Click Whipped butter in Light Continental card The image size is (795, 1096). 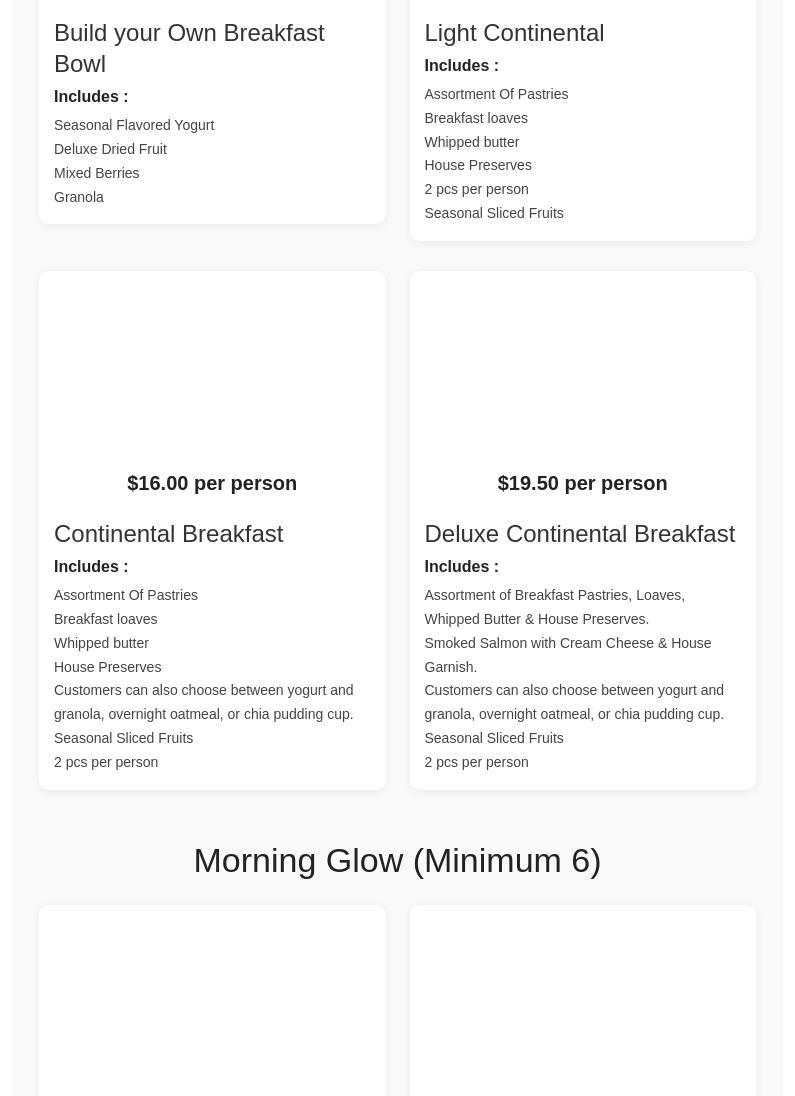471,142
